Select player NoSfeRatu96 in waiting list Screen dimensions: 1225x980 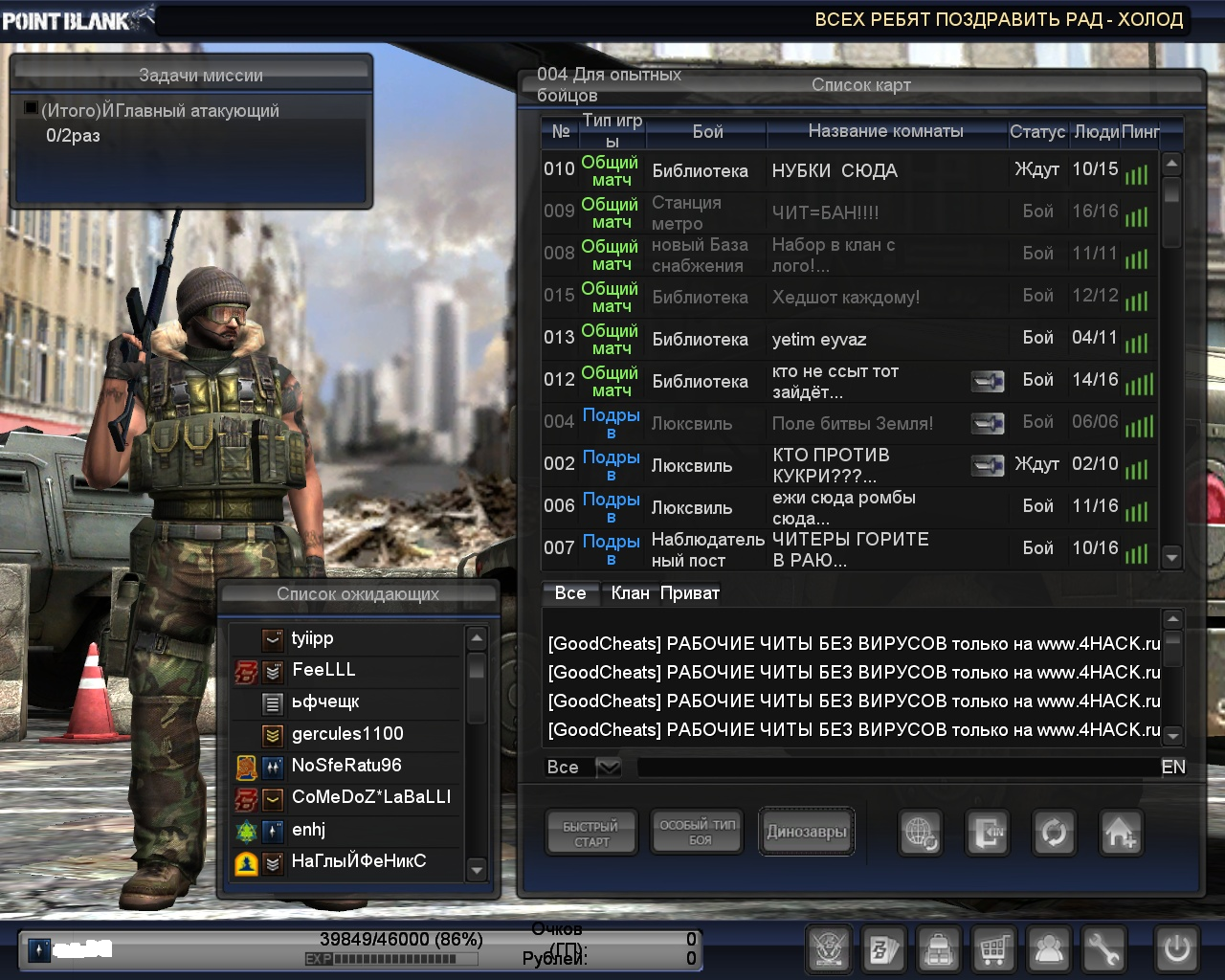click(x=346, y=767)
